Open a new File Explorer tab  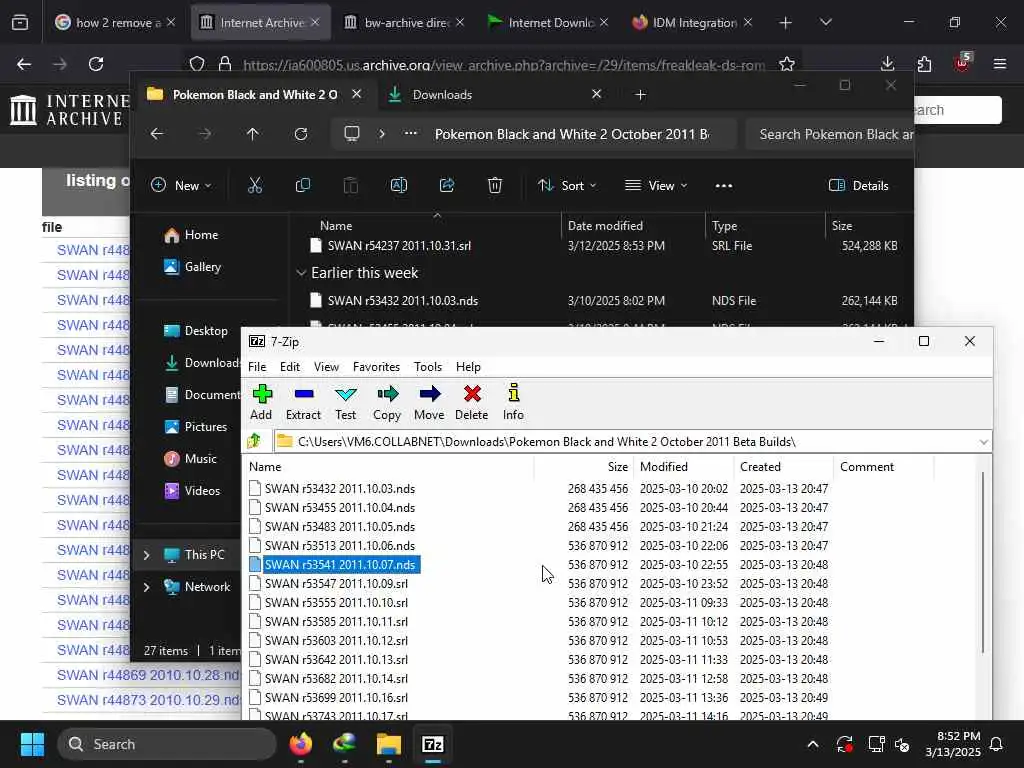[x=641, y=95]
